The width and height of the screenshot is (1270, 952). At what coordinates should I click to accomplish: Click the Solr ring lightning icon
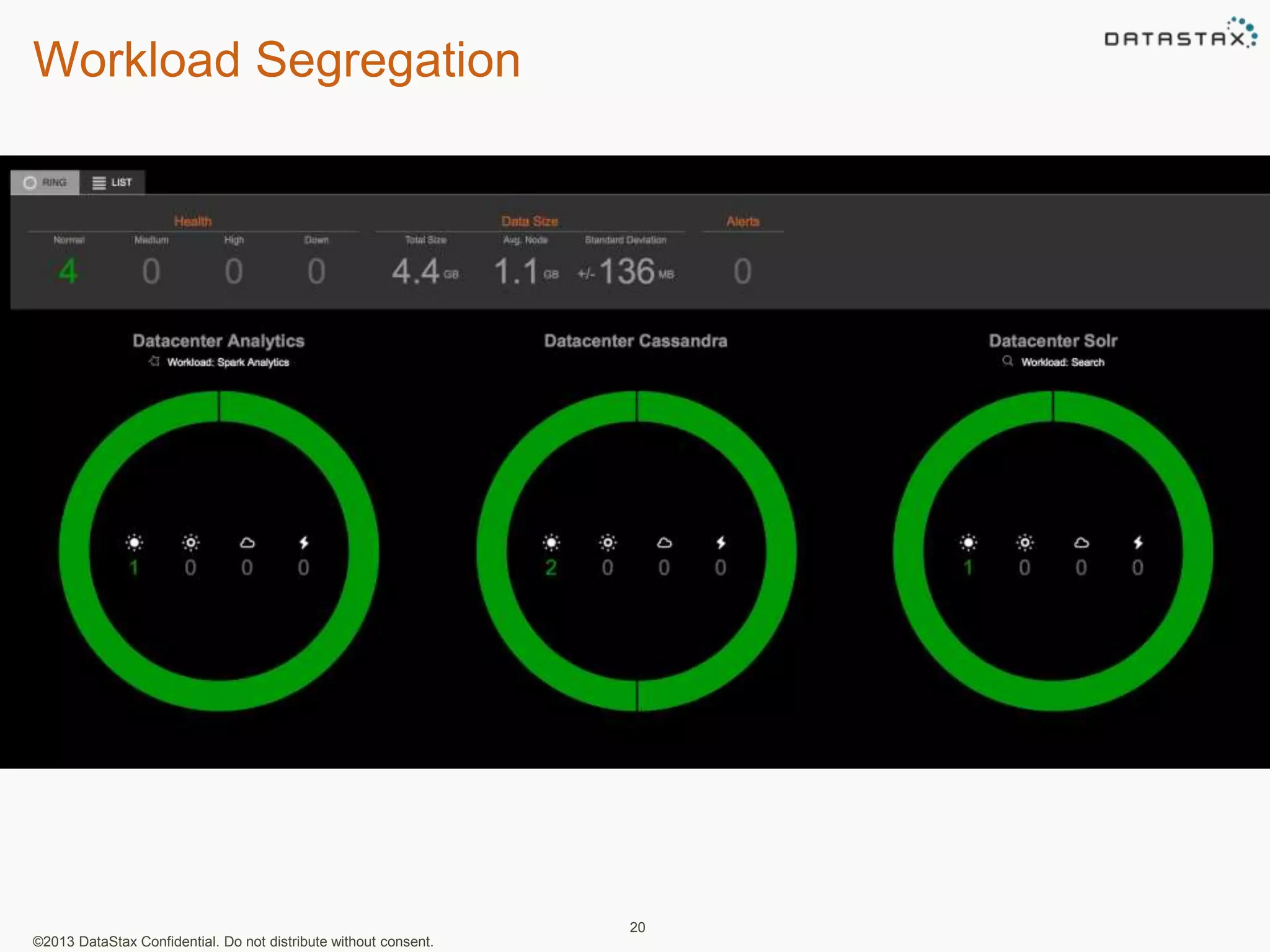pos(1138,543)
